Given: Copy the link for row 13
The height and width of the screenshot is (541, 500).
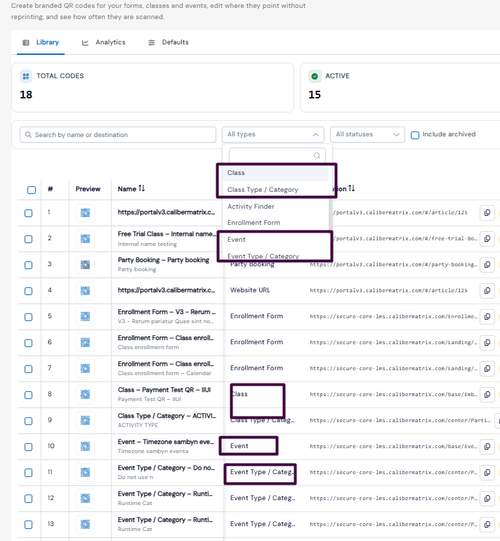Looking at the screenshot, I should point(487,524).
